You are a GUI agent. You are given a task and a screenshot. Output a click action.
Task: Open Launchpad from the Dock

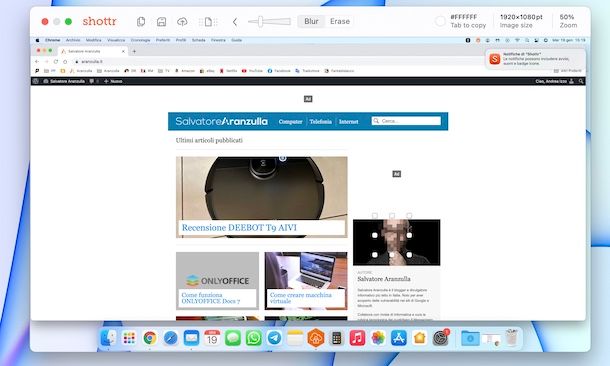pos(129,338)
